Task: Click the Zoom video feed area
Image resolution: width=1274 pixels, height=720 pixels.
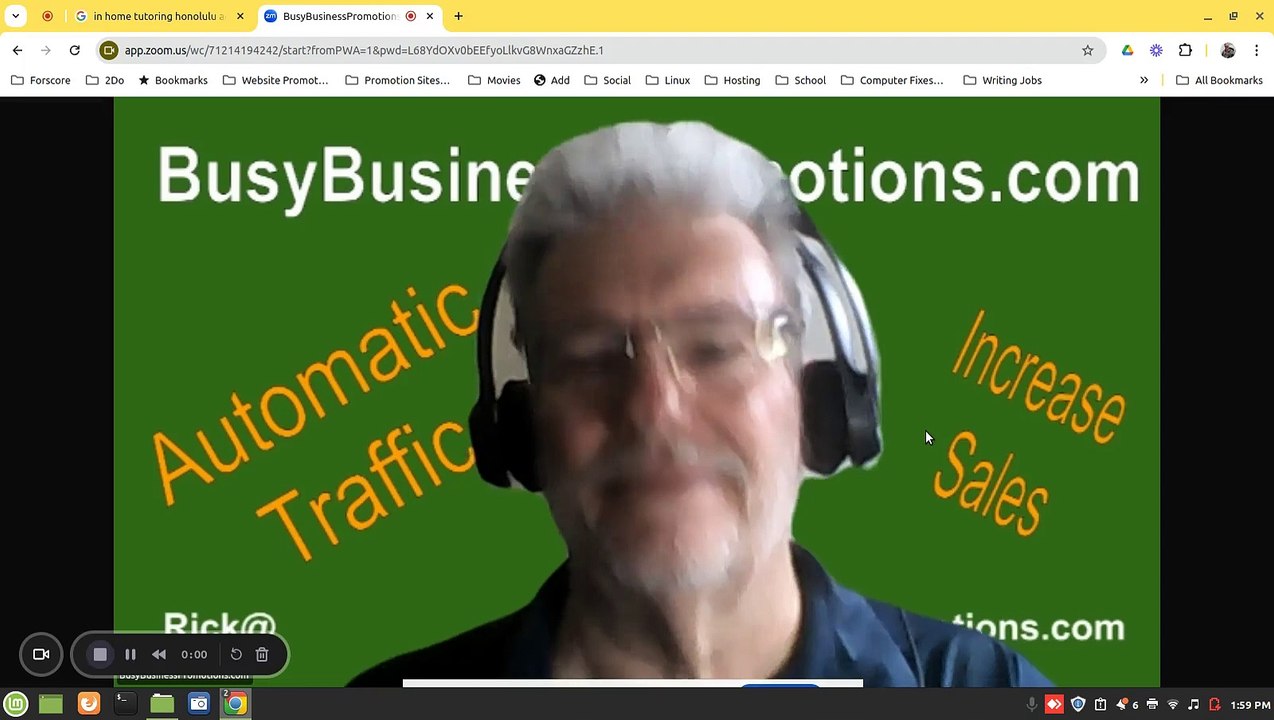Action: [636, 392]
